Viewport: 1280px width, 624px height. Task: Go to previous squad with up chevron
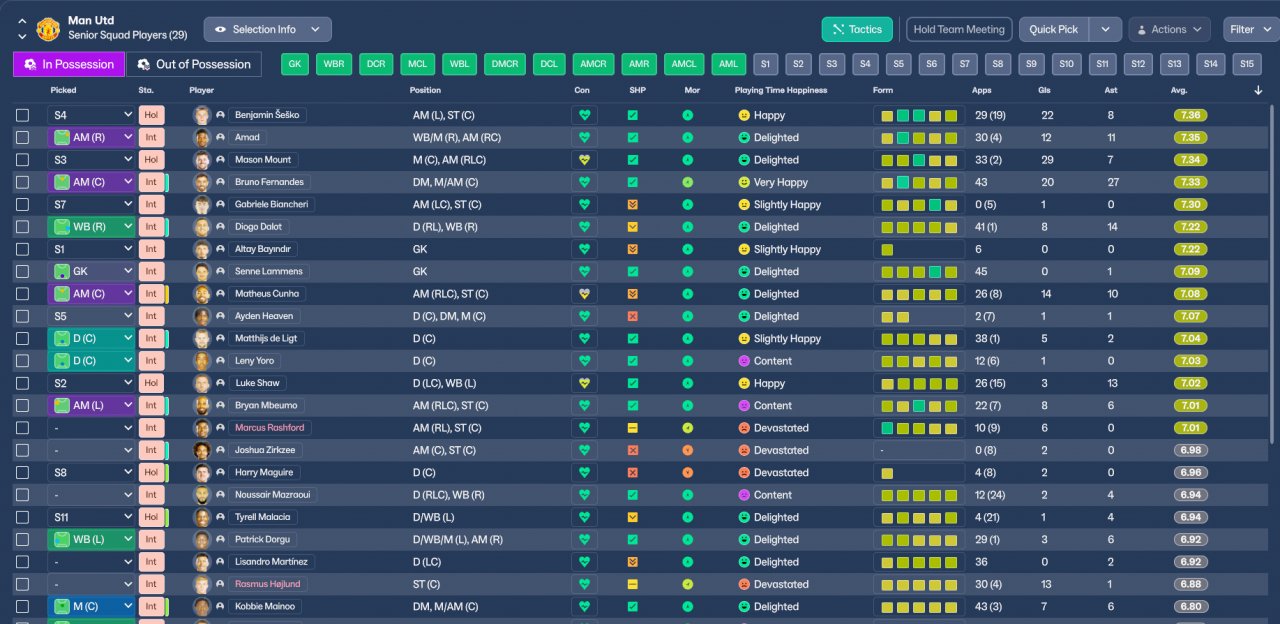tap(22, 20)
